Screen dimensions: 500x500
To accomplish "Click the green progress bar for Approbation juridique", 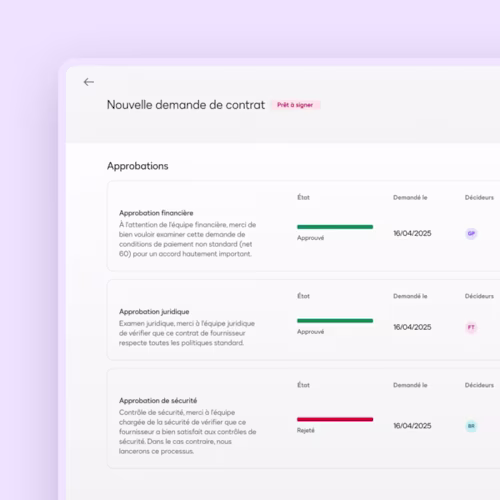I will tap(335, 321).
